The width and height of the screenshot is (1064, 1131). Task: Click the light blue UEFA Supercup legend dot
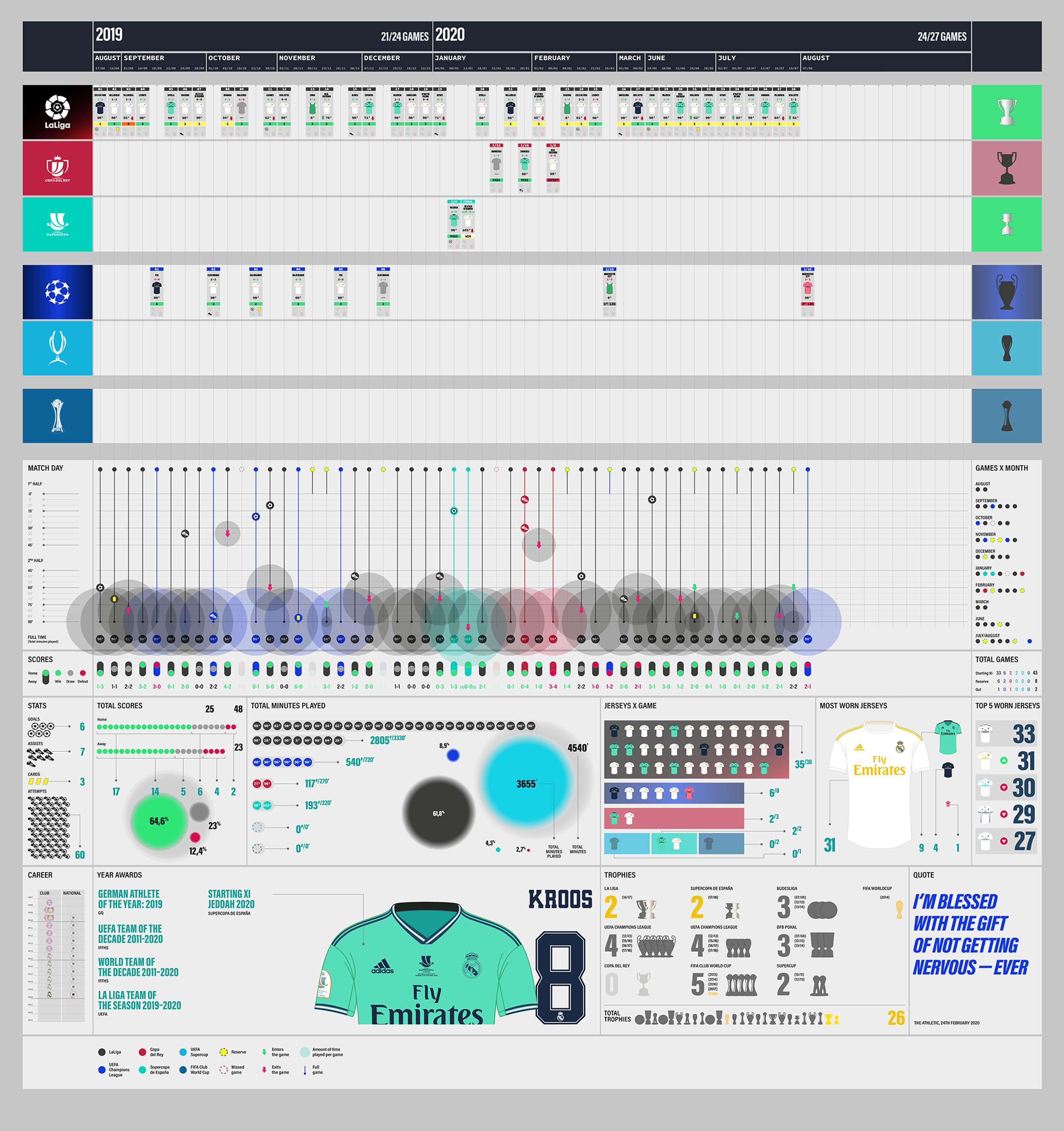pos(183,1052)
